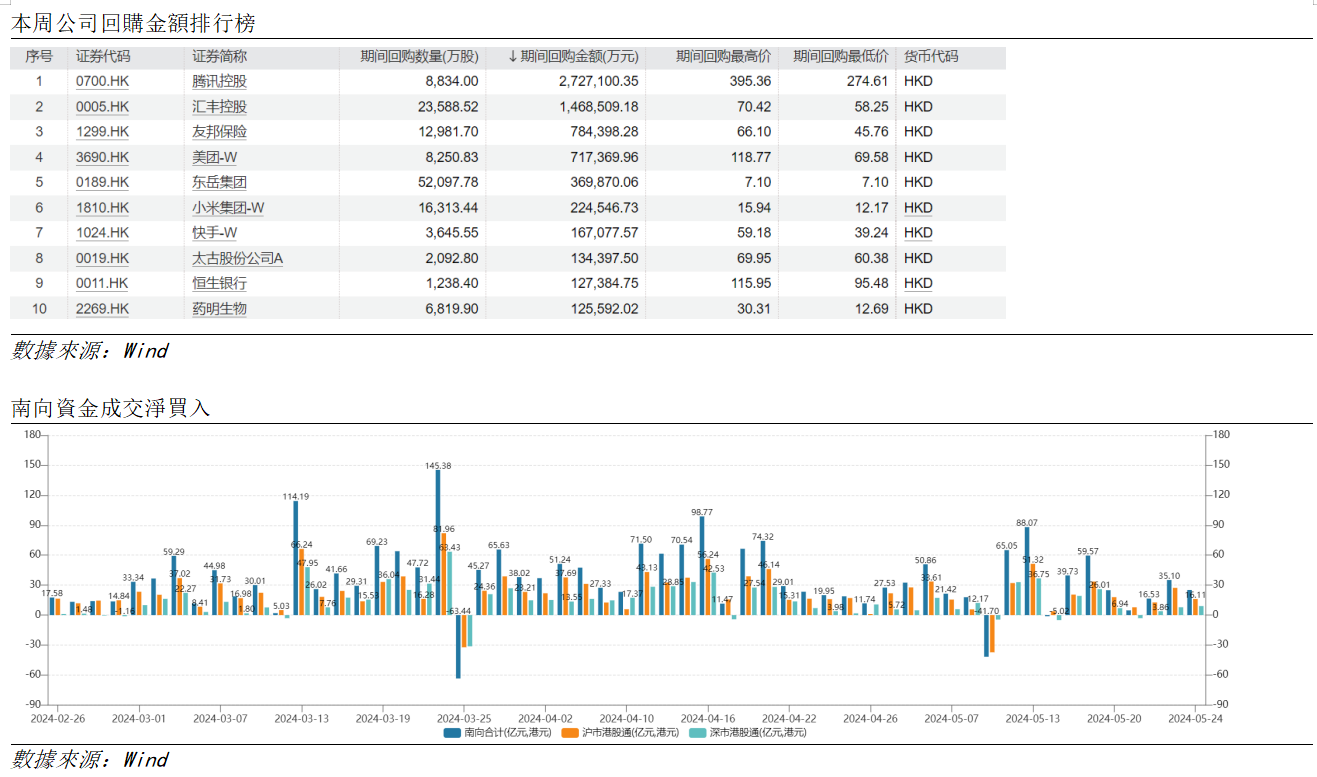Open stock code link 0011.HK
The width and height of the screenshot is (1317, 777).
[102, 283]
